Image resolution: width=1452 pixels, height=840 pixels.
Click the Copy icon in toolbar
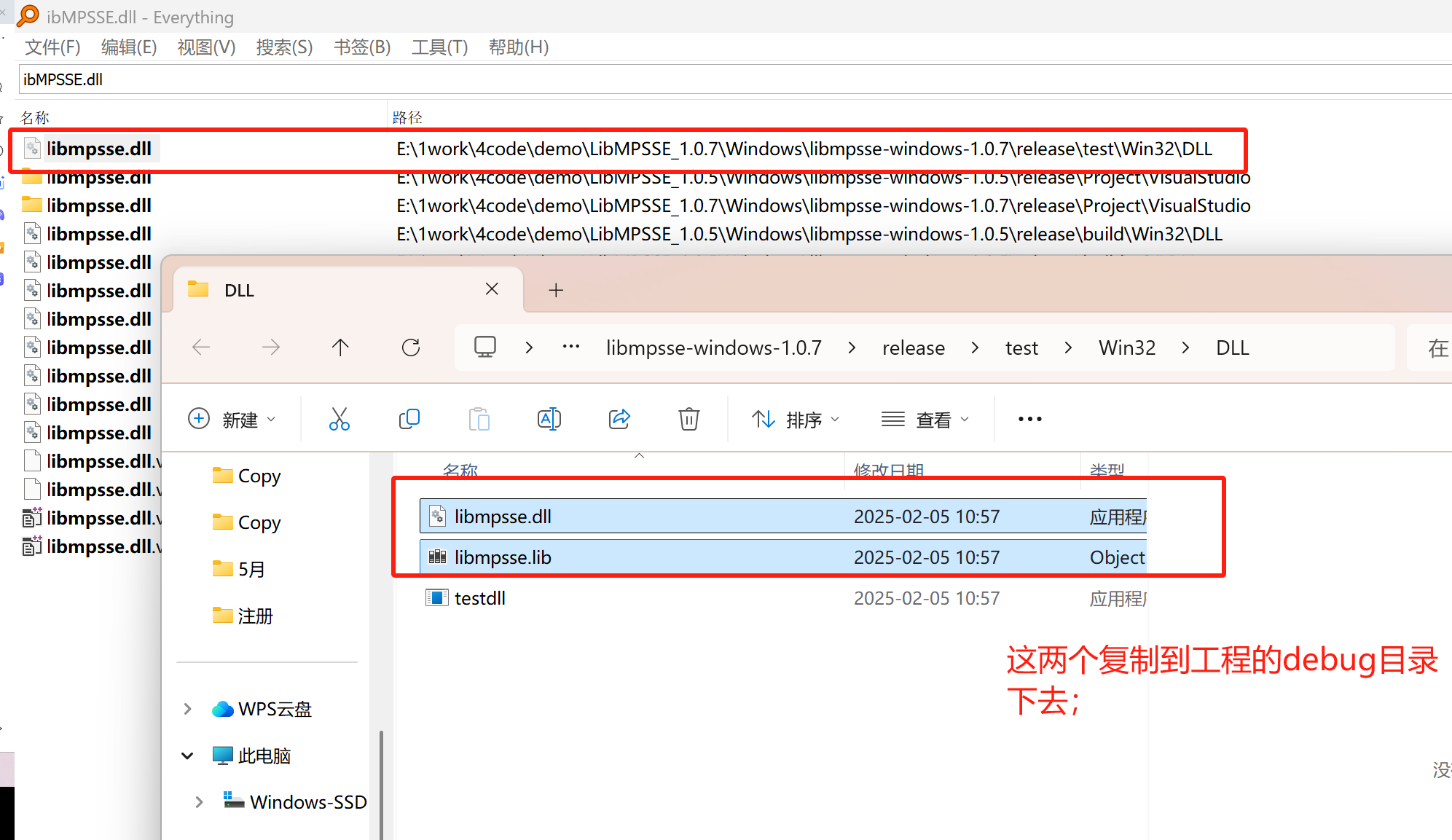409,419
